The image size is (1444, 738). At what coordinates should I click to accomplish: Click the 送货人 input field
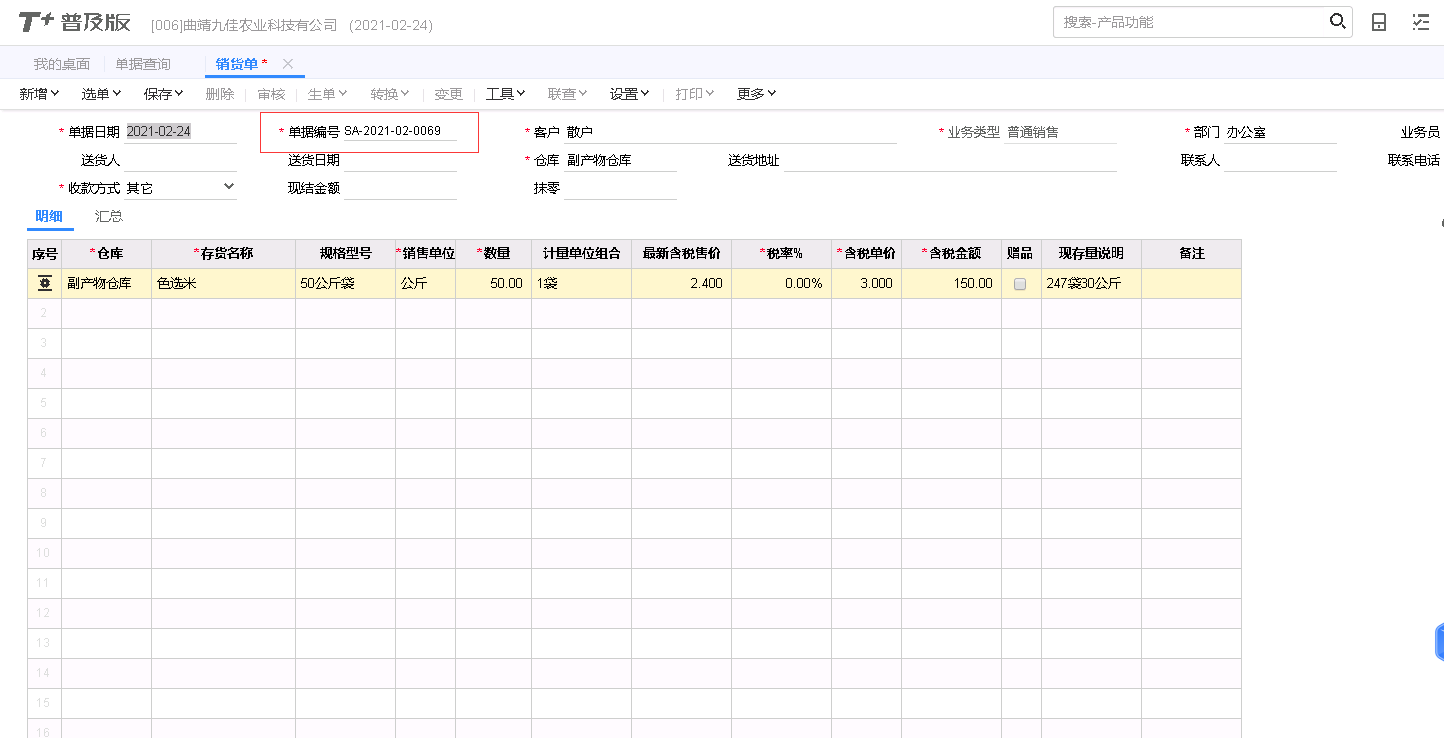[180, 160]
